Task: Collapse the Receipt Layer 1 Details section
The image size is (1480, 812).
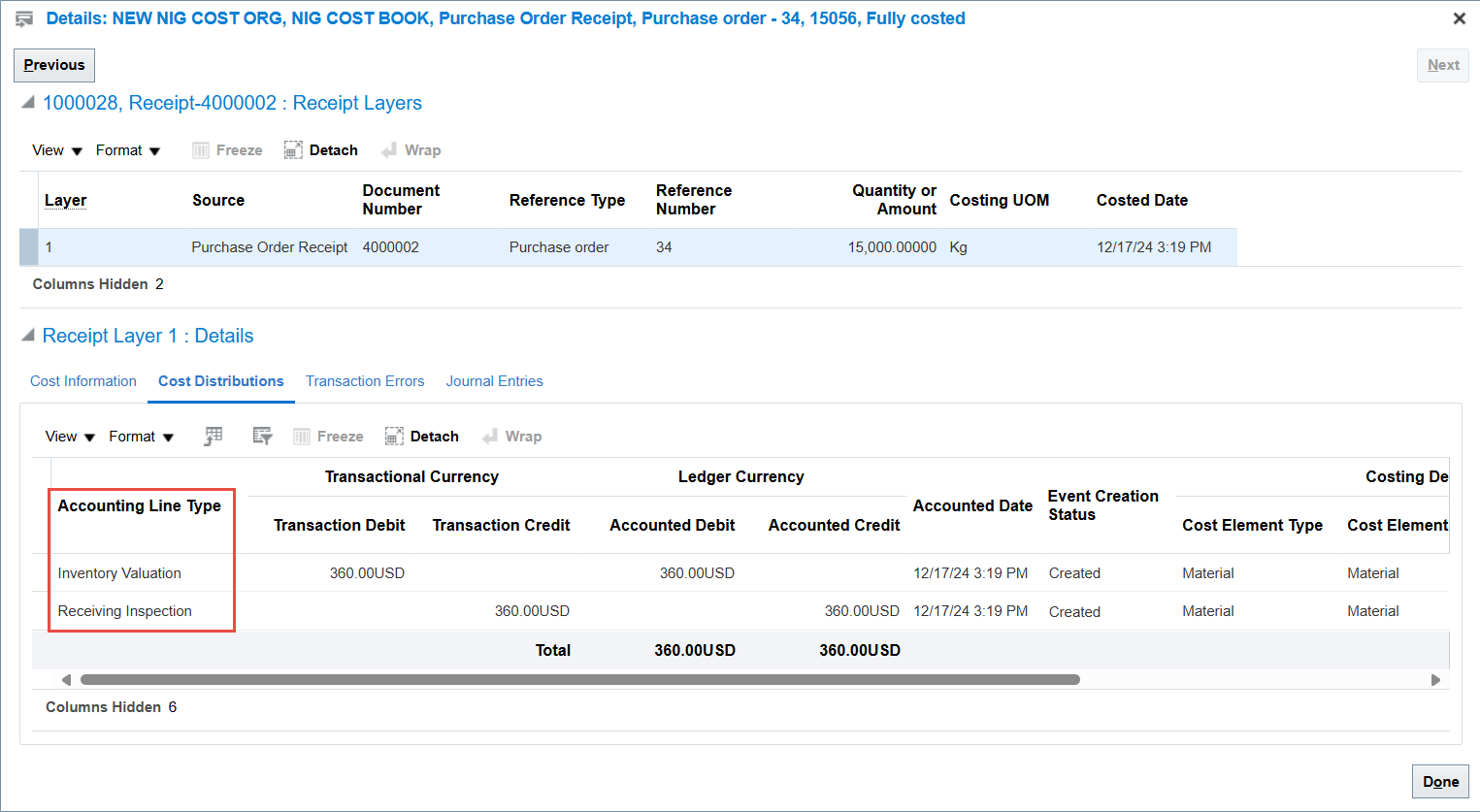Action: pyautogui.click(x=27, y=334)
